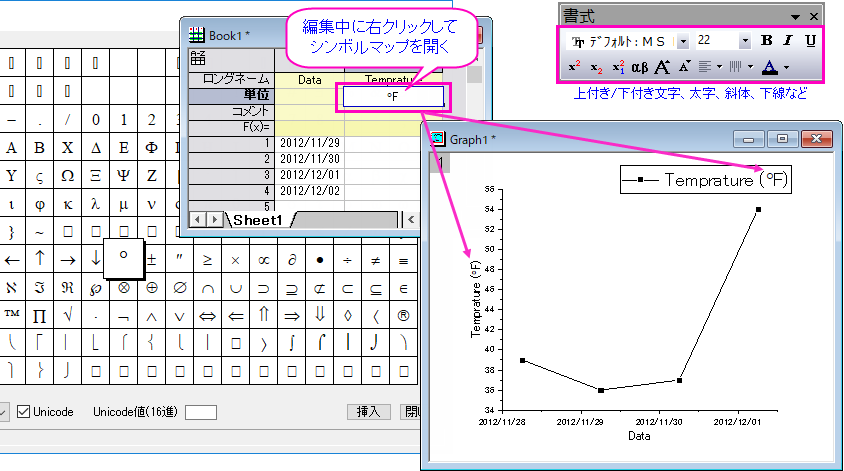Apply combined superscript/subscript formatting
The height and width of the screenshot is (471, 844).
coord(618,67)
